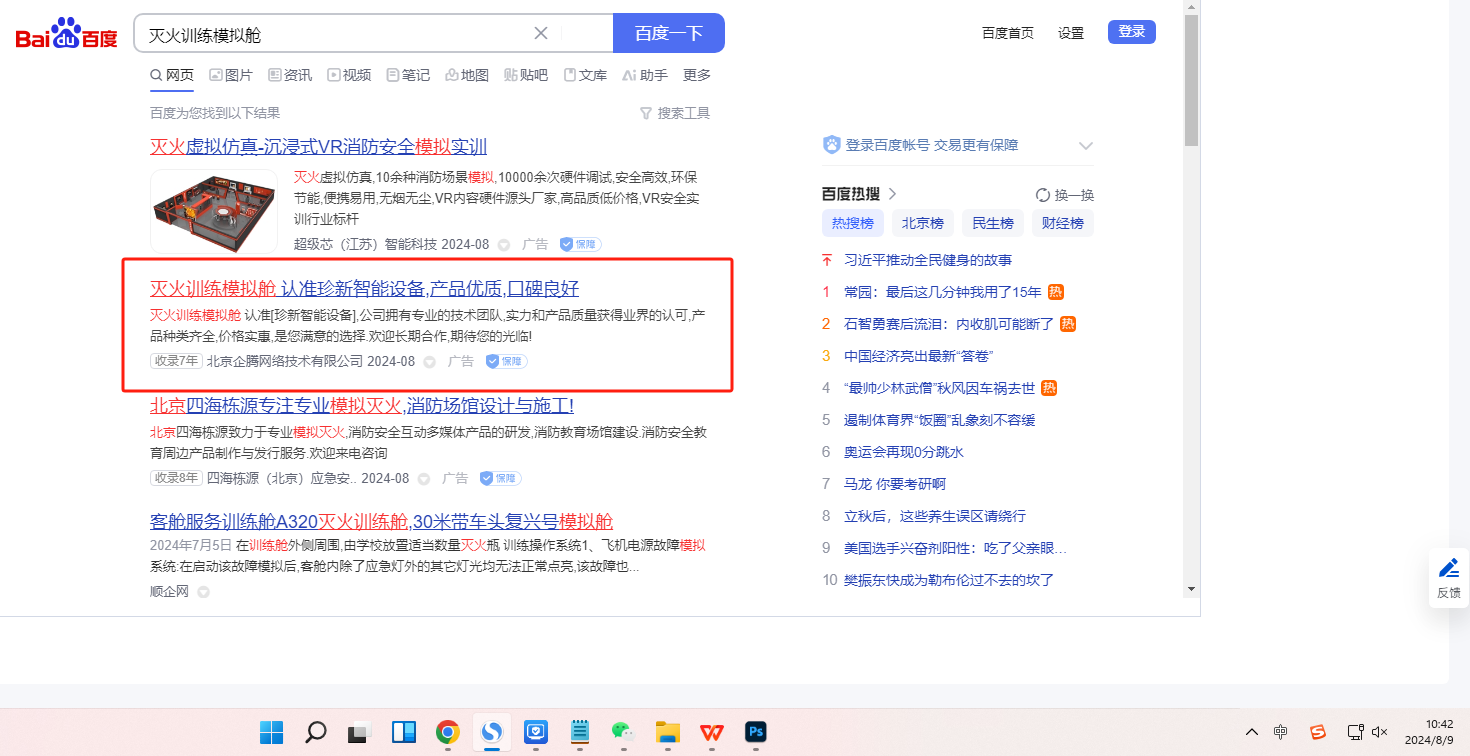
Task: Clear the search box with the X icon
Action: click(x=541, y=33)
